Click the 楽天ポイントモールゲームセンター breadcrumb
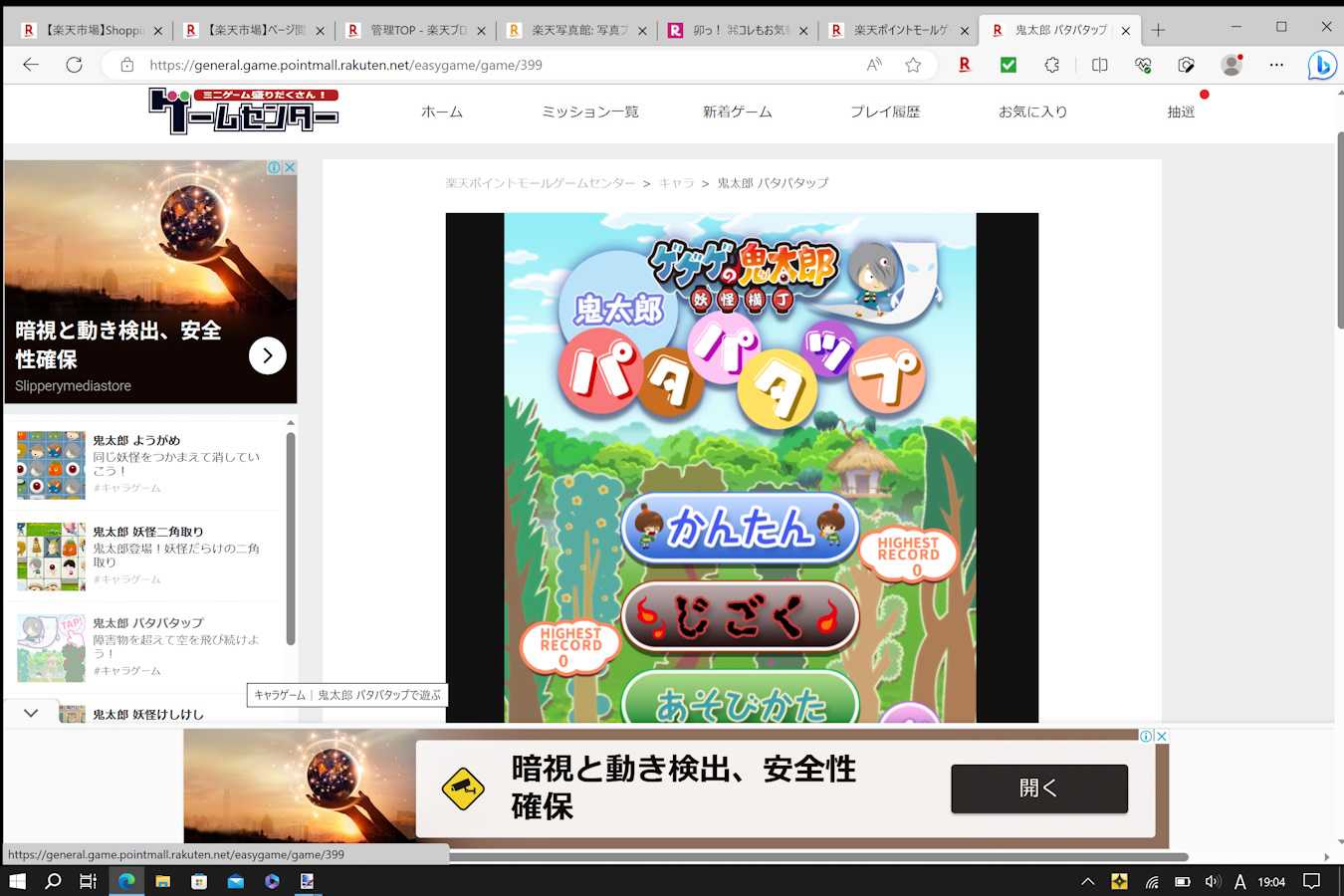This screenshot has height=896, width=1344. coord(541,183)
